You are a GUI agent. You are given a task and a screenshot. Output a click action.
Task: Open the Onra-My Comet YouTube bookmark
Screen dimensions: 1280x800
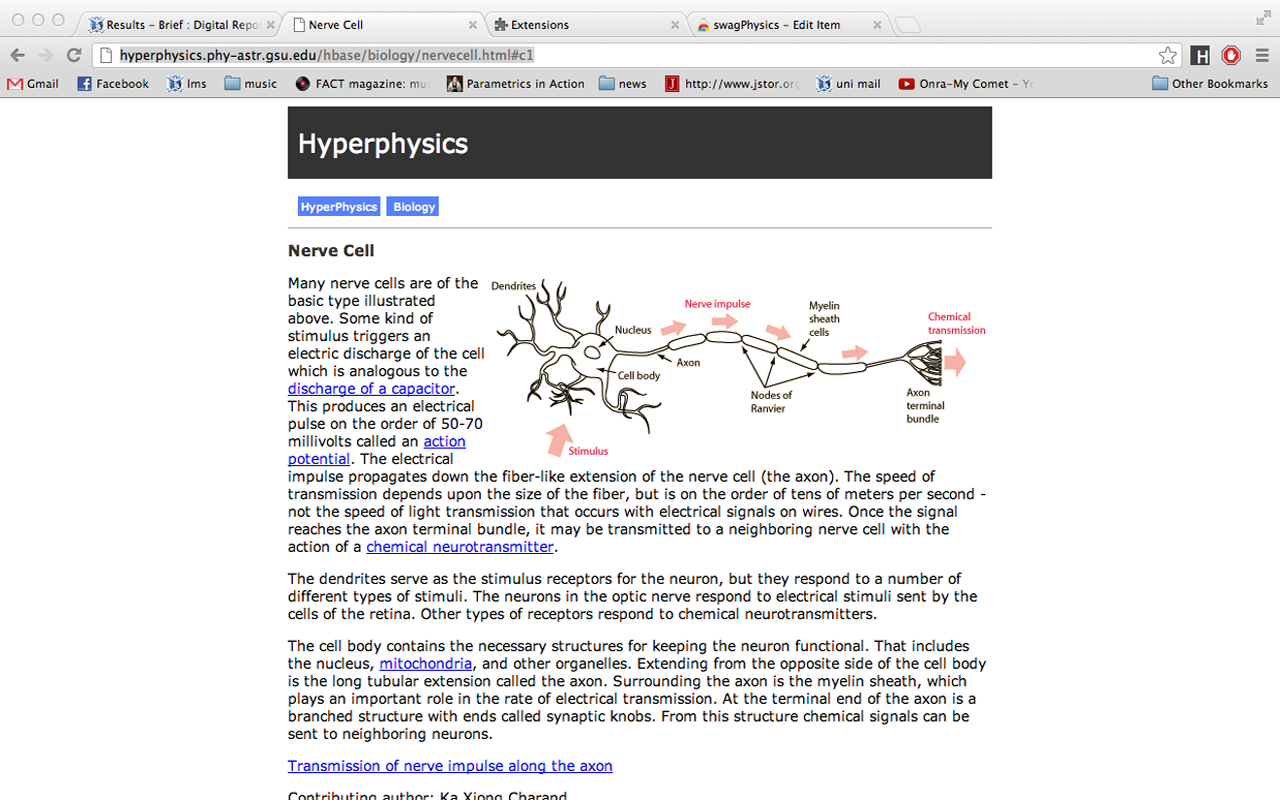pyautogui.click(x=966, y=84)
